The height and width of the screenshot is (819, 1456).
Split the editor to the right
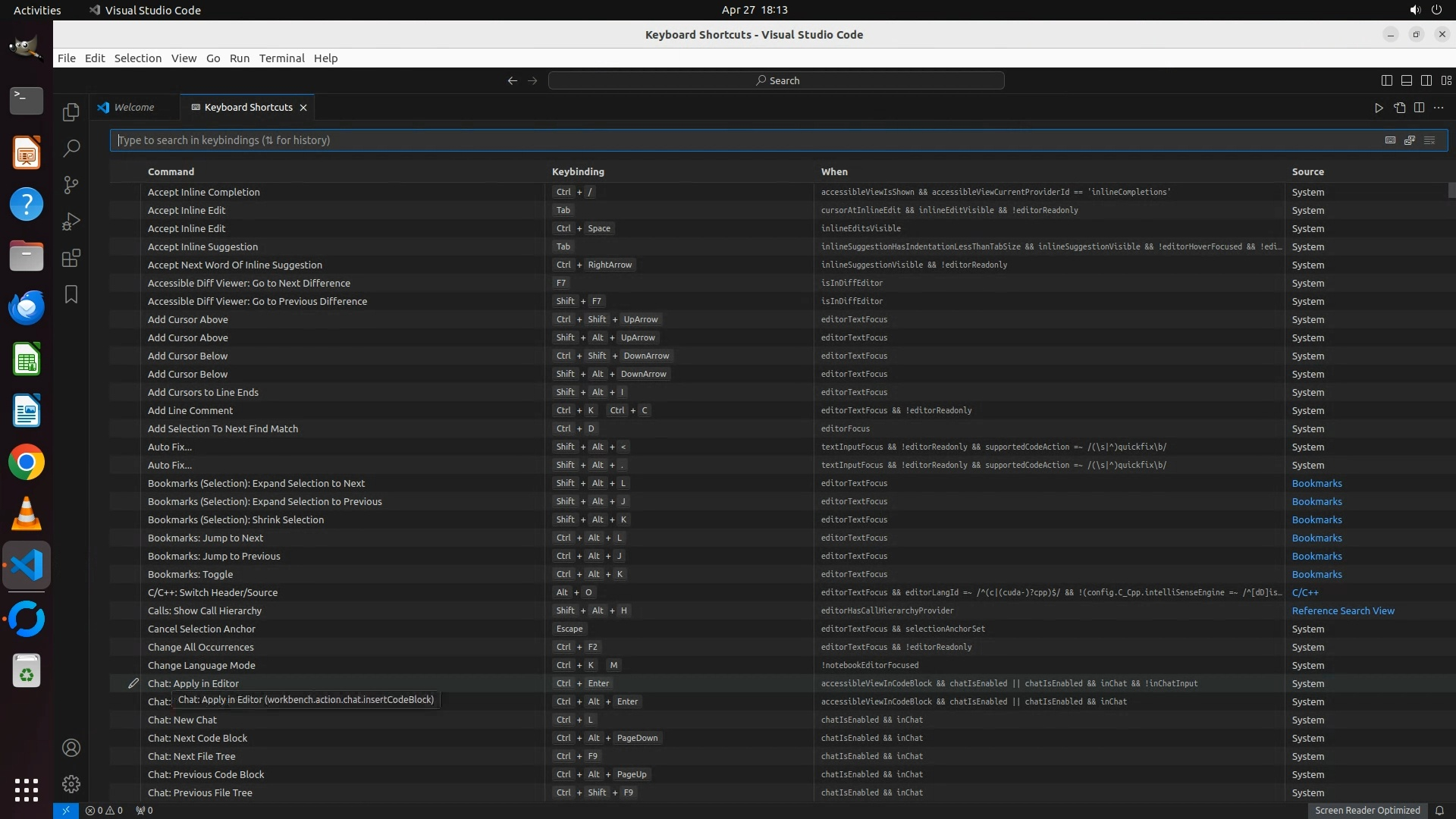(1419, 108)
